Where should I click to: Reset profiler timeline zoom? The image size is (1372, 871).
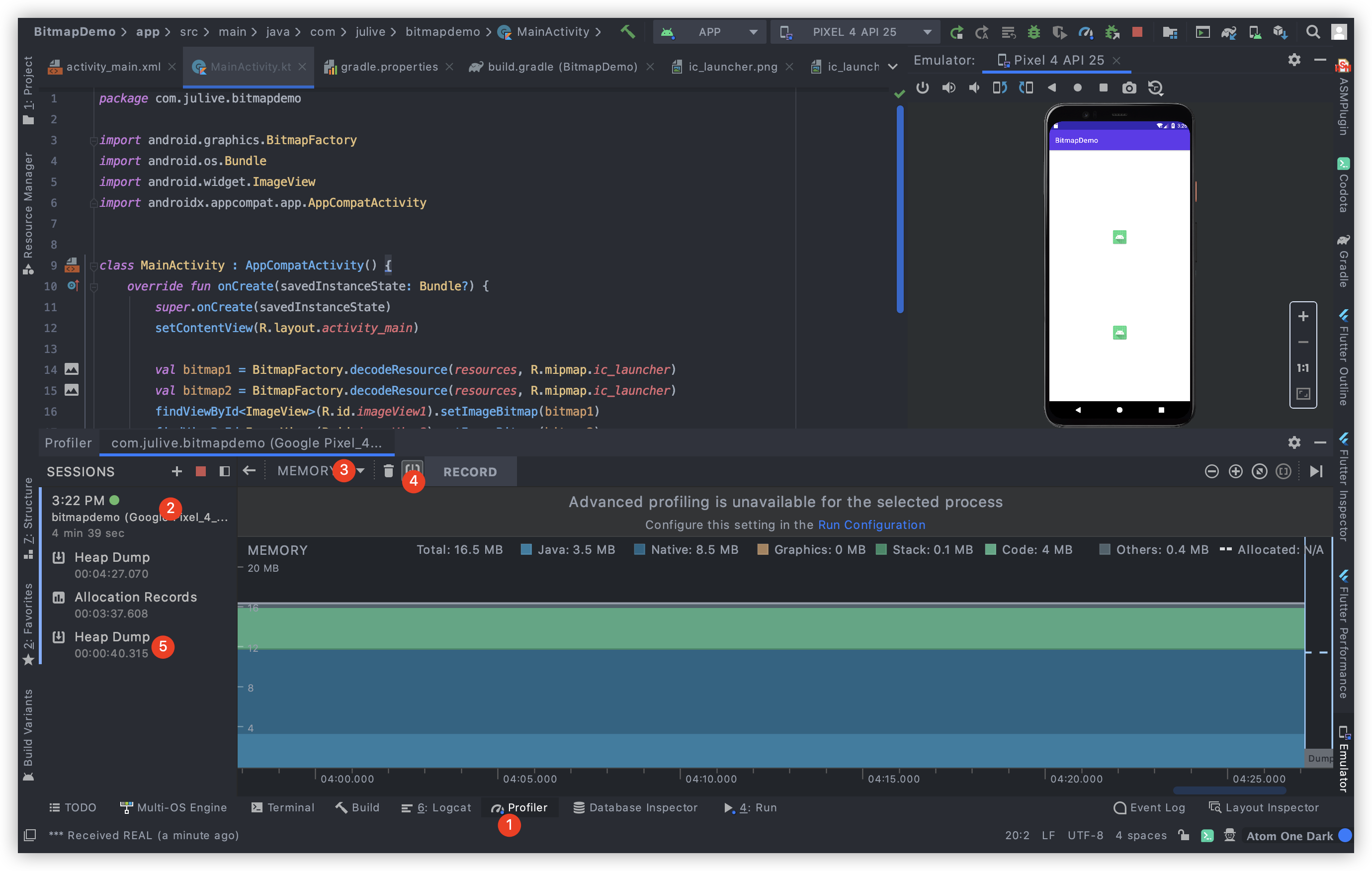pos(1259,471)
